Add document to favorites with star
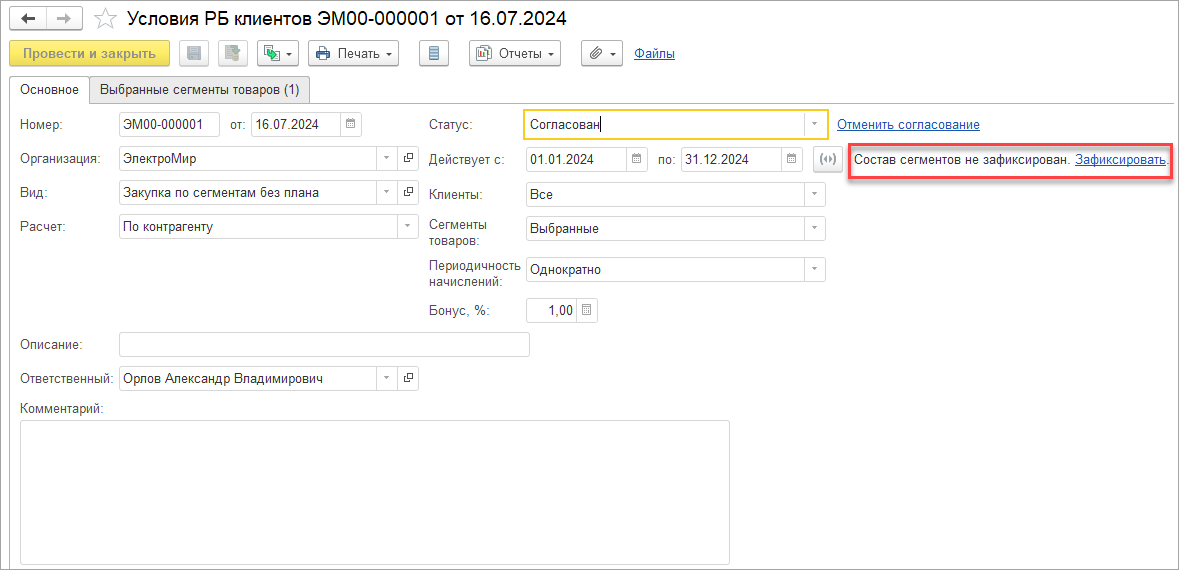Image resolution: width=1179 pixels, height=570 pixels. [x=103, y=19]
